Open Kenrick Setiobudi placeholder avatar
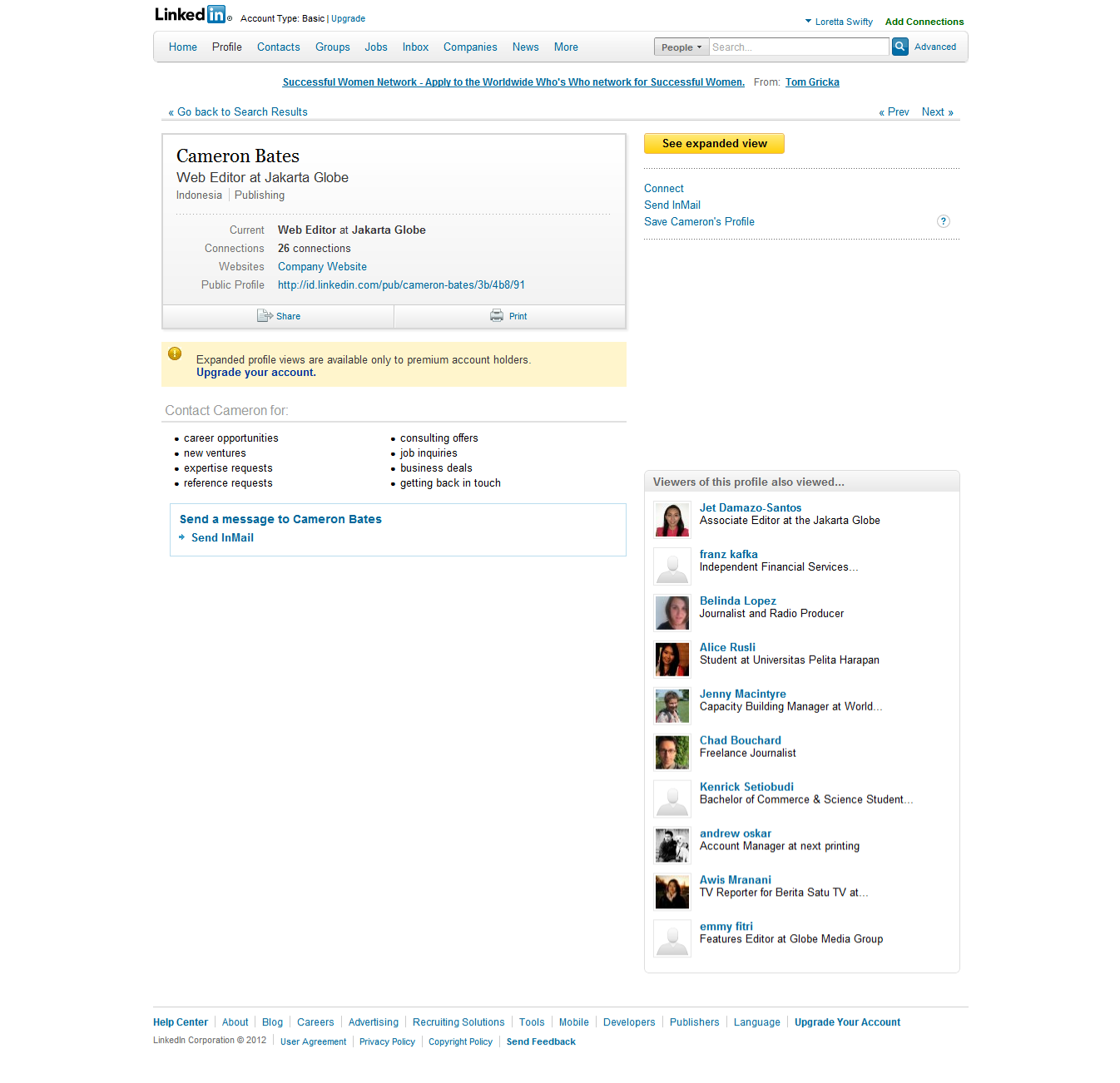 coord(672,799)
